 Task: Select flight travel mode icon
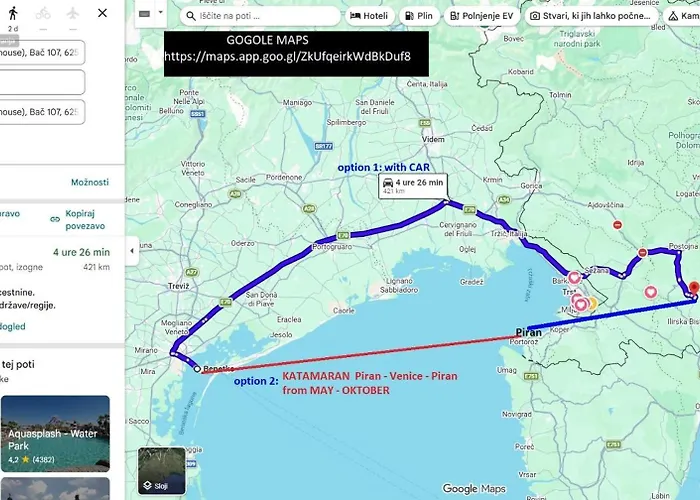coord(73,14)
